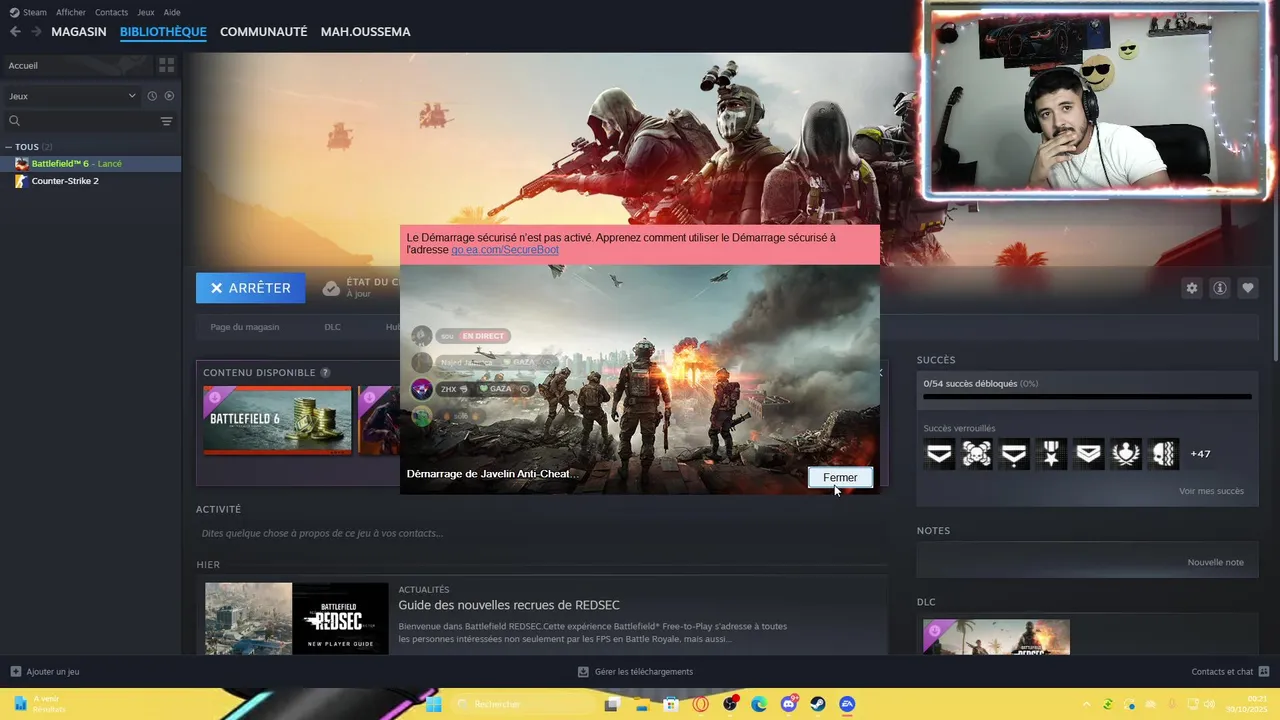Open the MAH.OUSSEMA profile tab
This screenshot has height=720, width=1280.
(x=365, y=32)
